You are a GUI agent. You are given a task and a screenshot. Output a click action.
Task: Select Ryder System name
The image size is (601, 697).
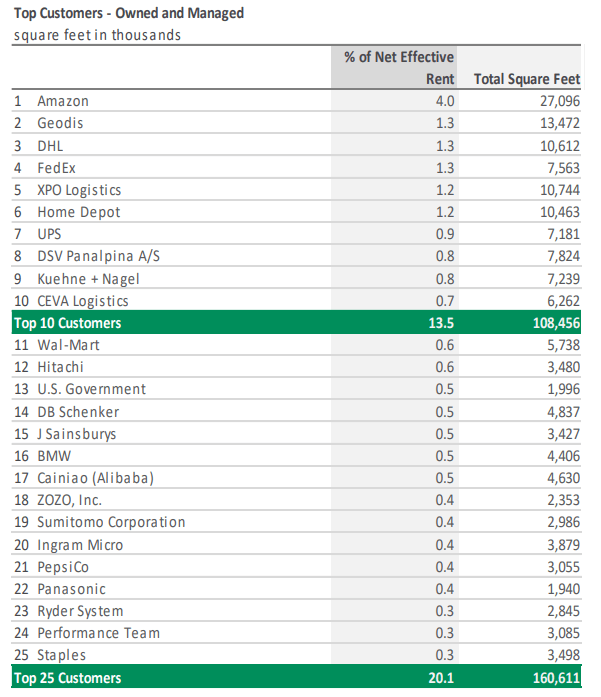(x=80, y=611)
